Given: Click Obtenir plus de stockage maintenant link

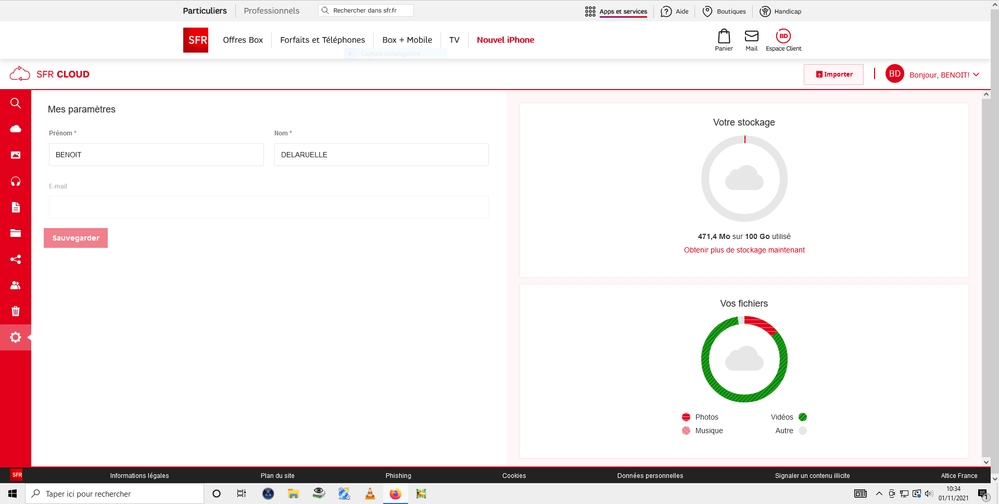Looking at the screenshot, I should coord(744,250).
